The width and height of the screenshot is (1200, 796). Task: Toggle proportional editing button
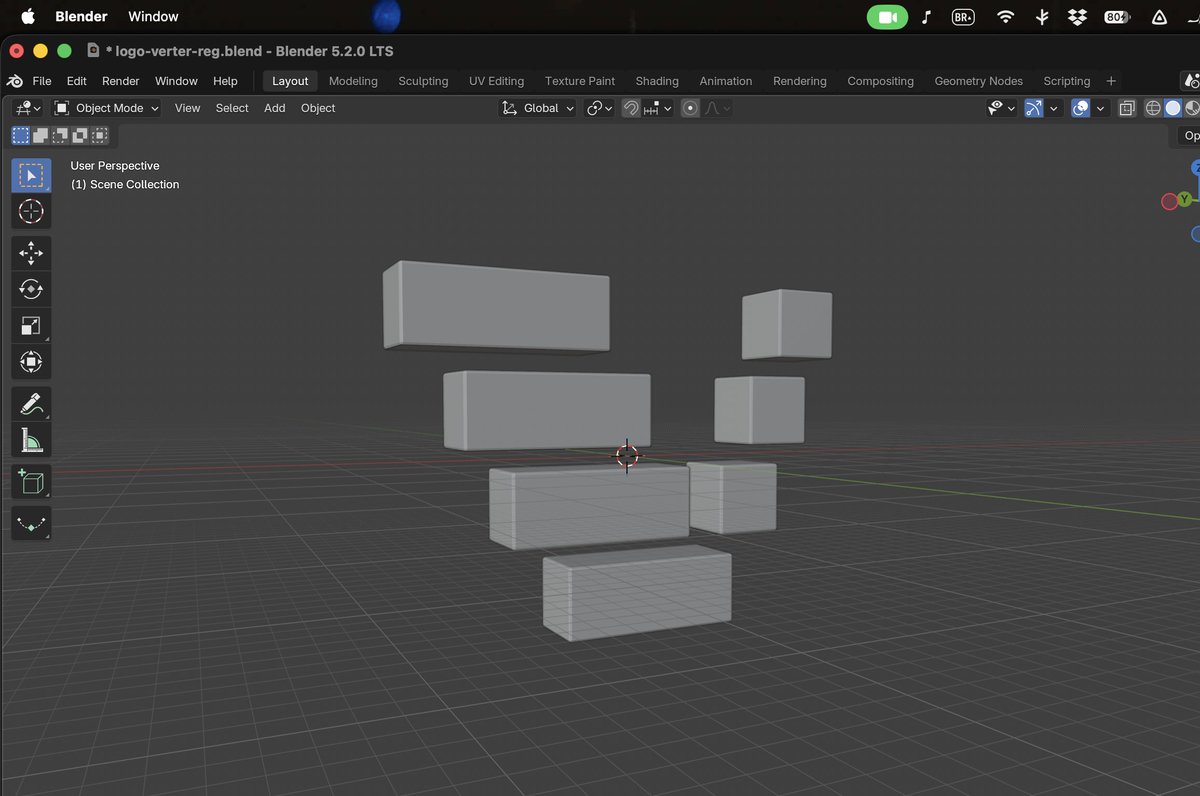pyautogui.click(x=690, y=108)
